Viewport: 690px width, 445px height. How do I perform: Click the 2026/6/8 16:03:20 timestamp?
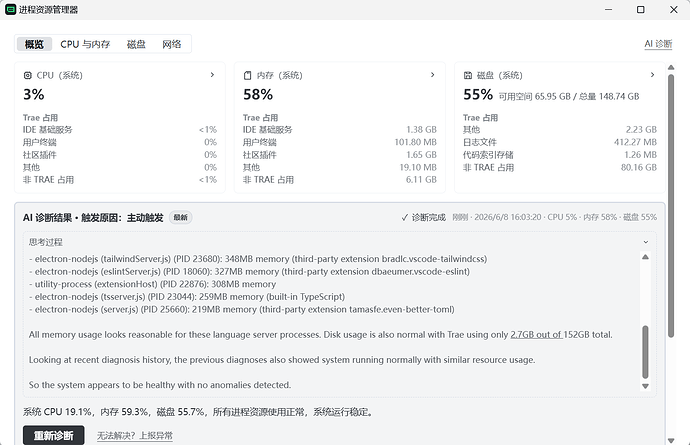pyautogui.click(x=508, y=217)
